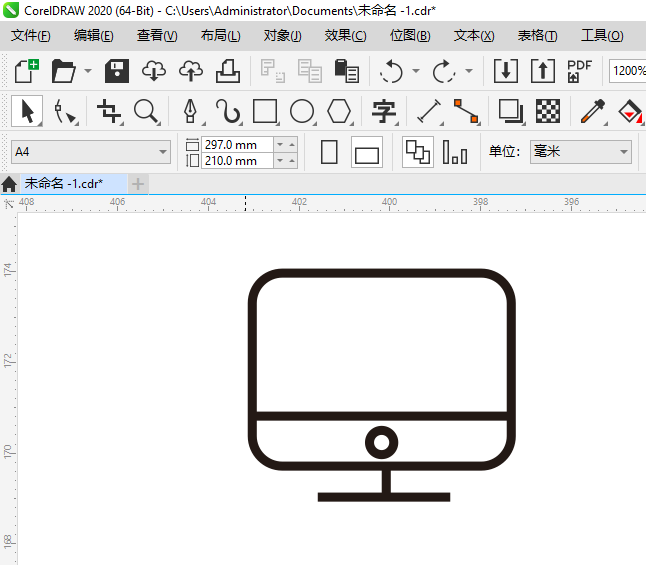Open the 效果(C) menu
Viewport: 646px width, 565px height.
click(x=345, y=35)
